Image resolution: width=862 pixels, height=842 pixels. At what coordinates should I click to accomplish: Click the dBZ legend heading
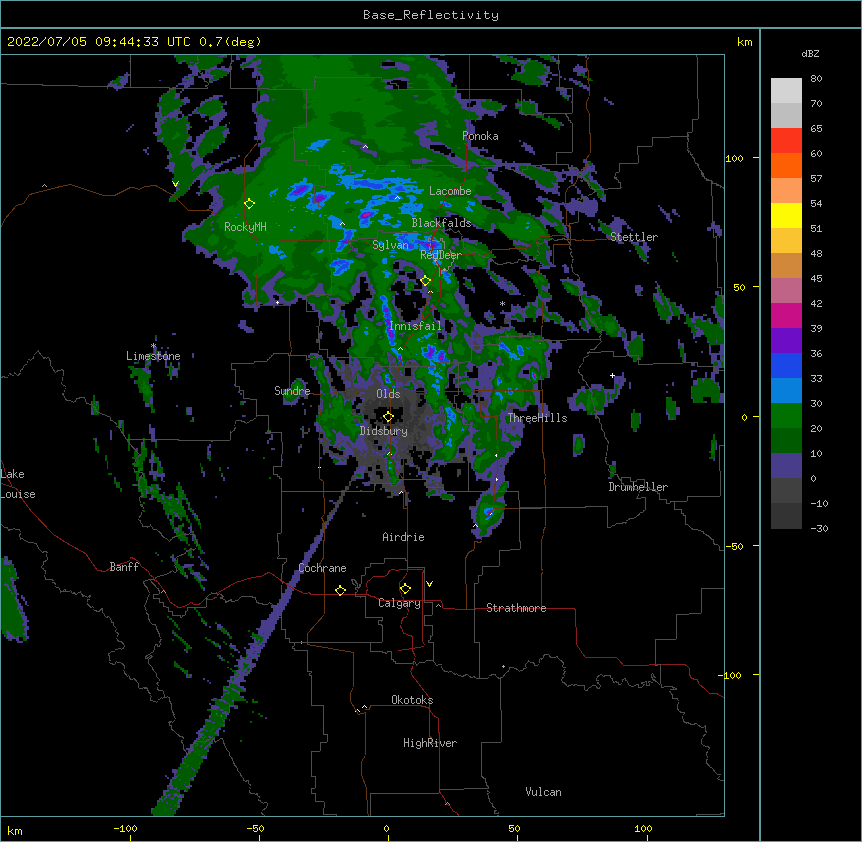click(810, 53)
